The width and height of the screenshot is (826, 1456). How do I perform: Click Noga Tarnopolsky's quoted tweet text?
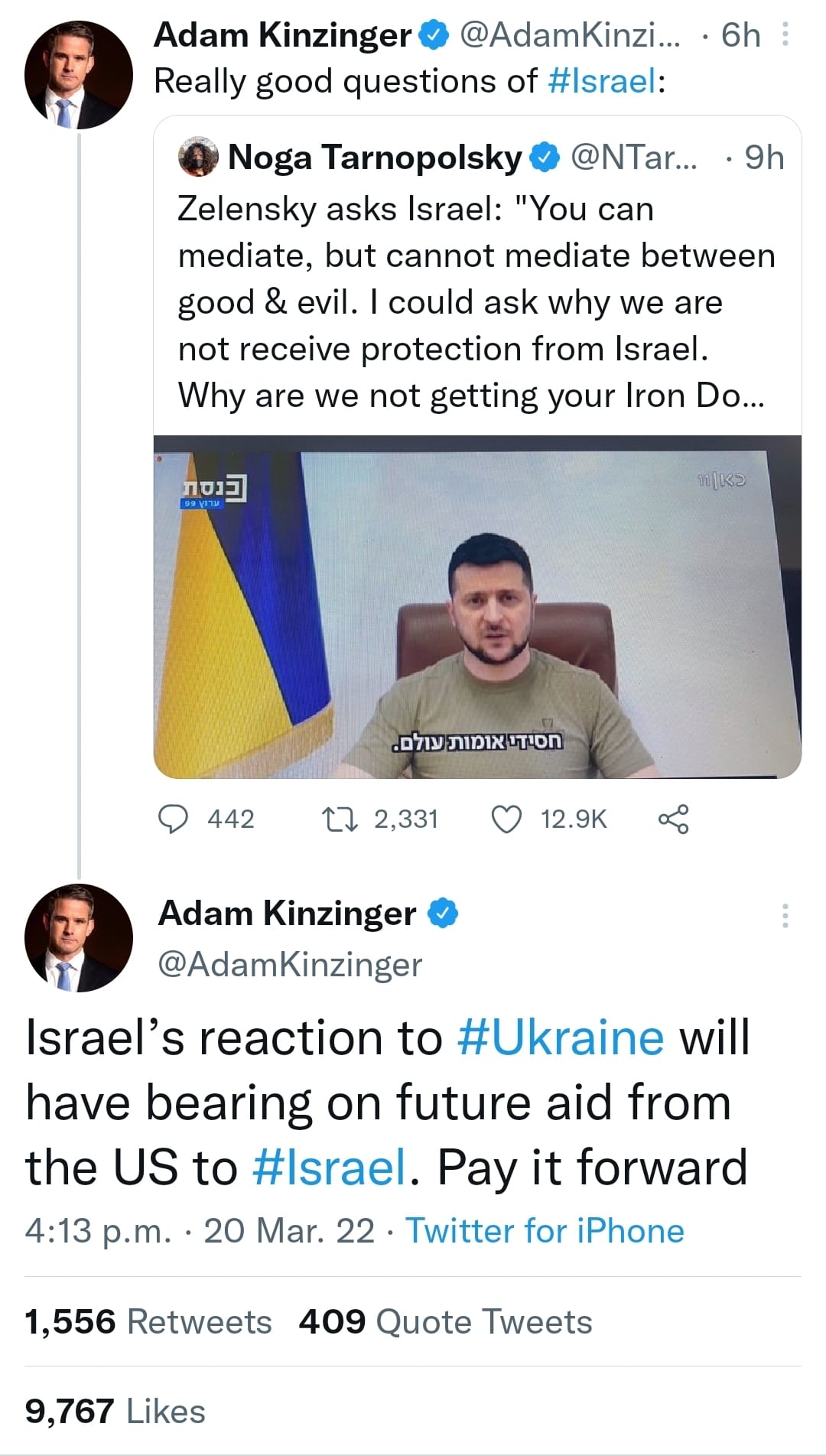474,302
